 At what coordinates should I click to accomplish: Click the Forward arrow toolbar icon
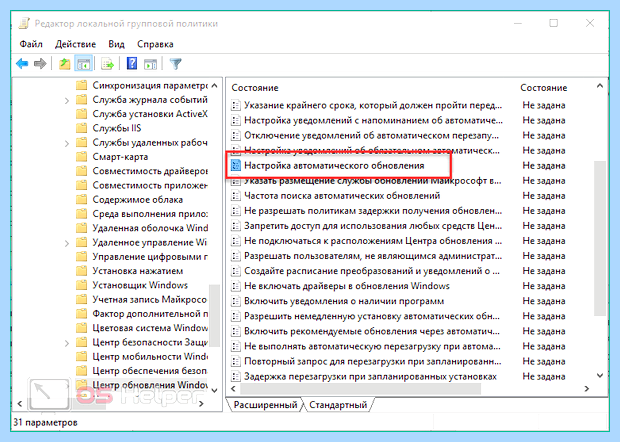pyautogui.click(x=40, y=64)
